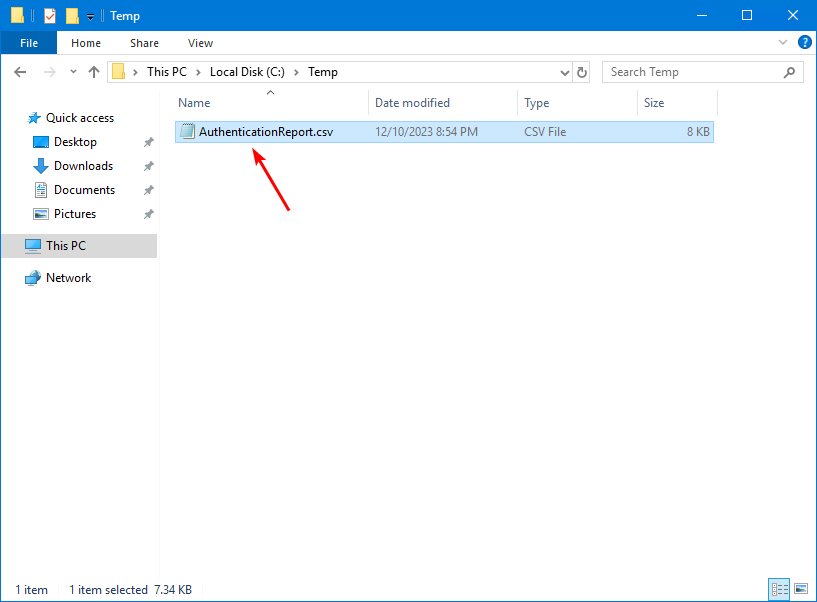This screenshot has width=817, height=602.
Task: Click the New folder icon in title bar
Action: click(72, 16)
